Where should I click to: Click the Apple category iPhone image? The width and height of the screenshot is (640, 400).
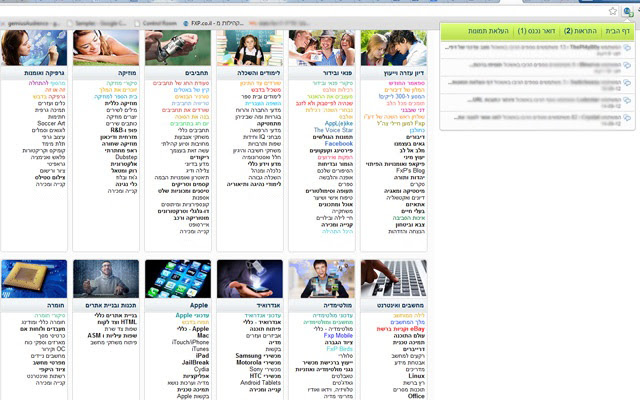click(178, 279)
